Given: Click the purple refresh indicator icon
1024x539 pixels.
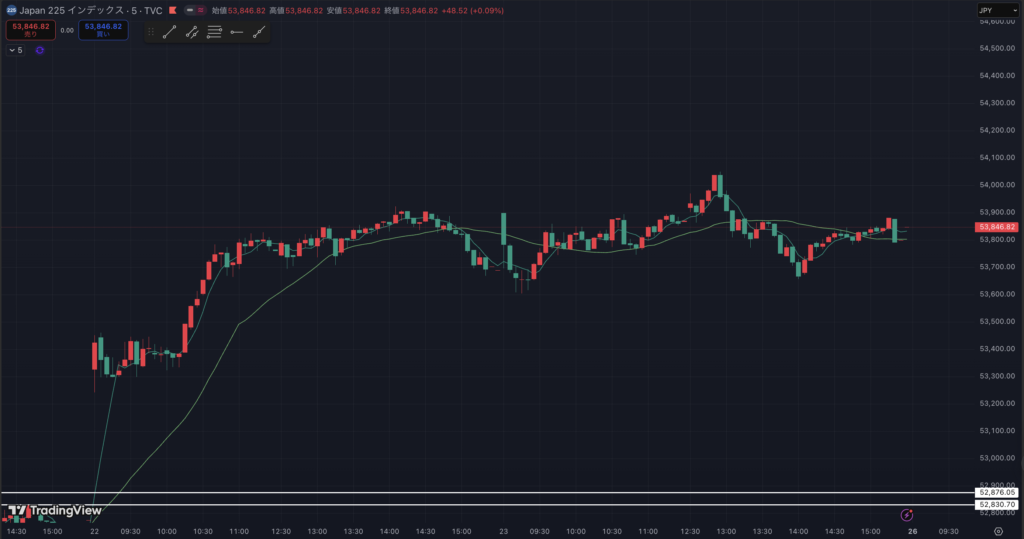Looking at the screenshot, I should [x=40, y=50].
